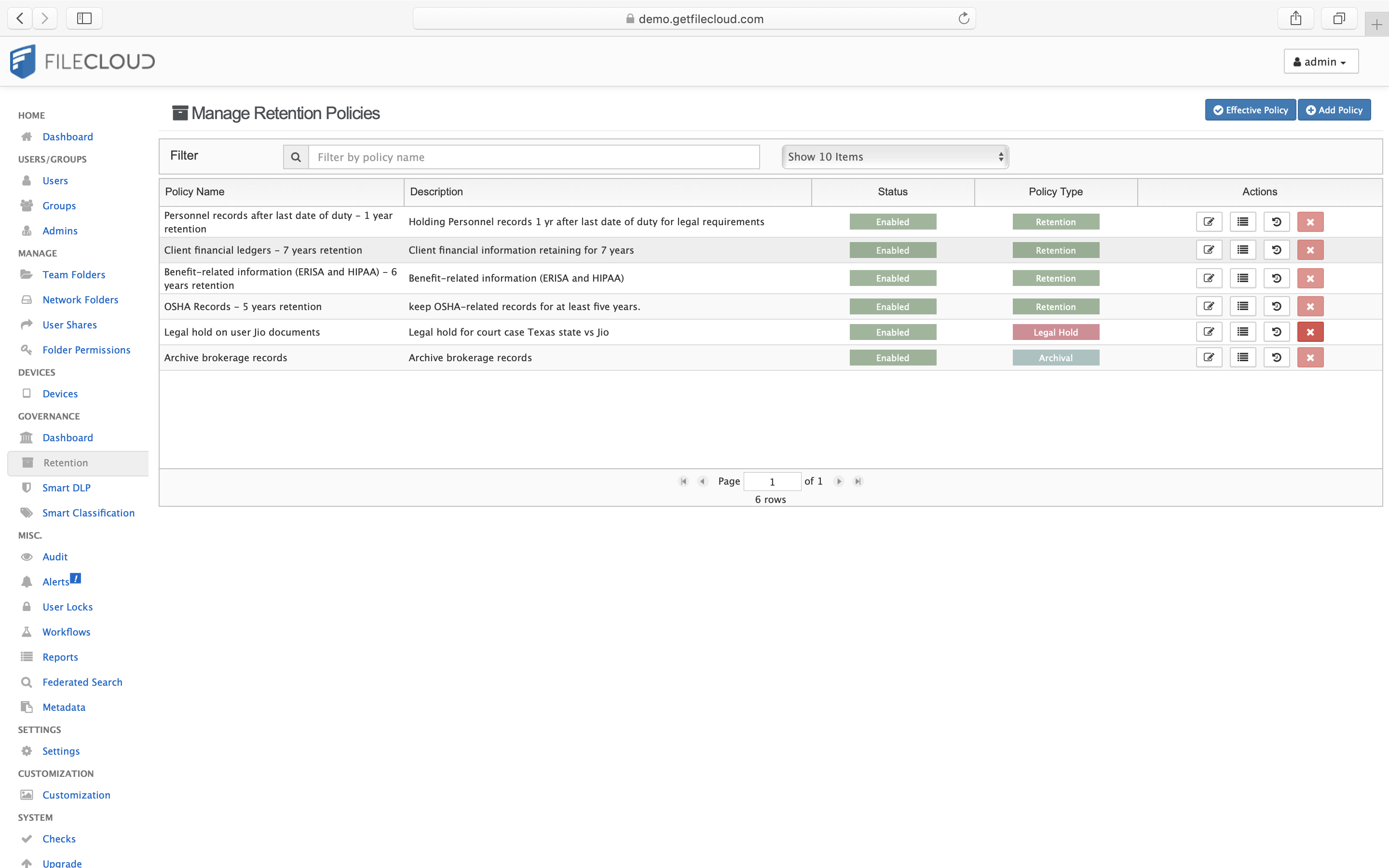Open list icon for Client financial ledgers
Screen dimensions: 1389x868
[x=1243, y=250]
